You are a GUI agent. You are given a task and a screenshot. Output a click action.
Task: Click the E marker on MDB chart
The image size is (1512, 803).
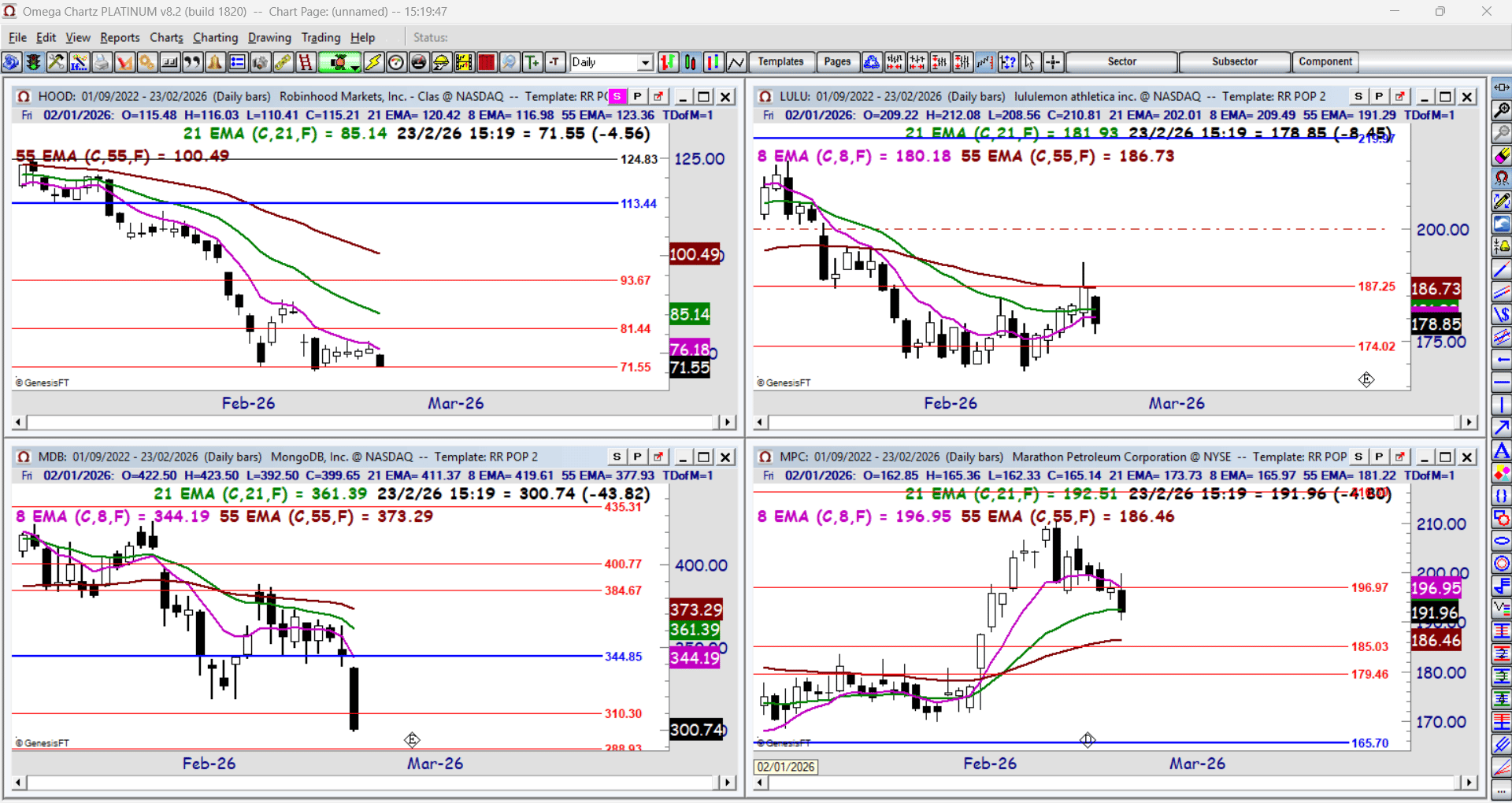pyautogui.click(x=412, y=739)
